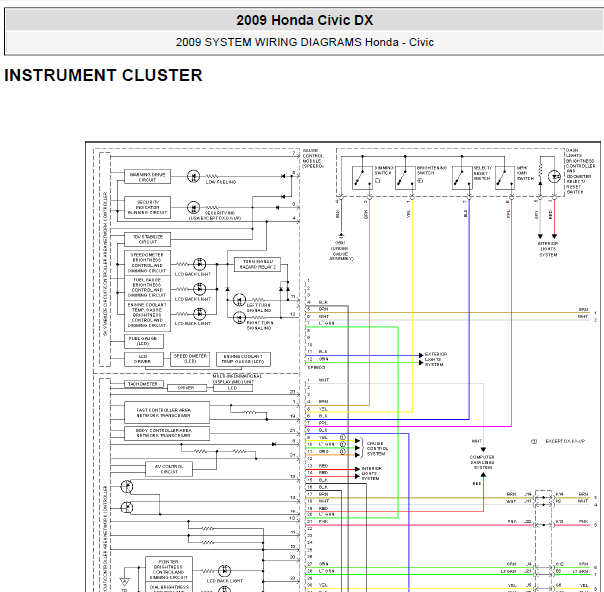Click the 'EXCEPT DX' note

(x=565, y=441)
